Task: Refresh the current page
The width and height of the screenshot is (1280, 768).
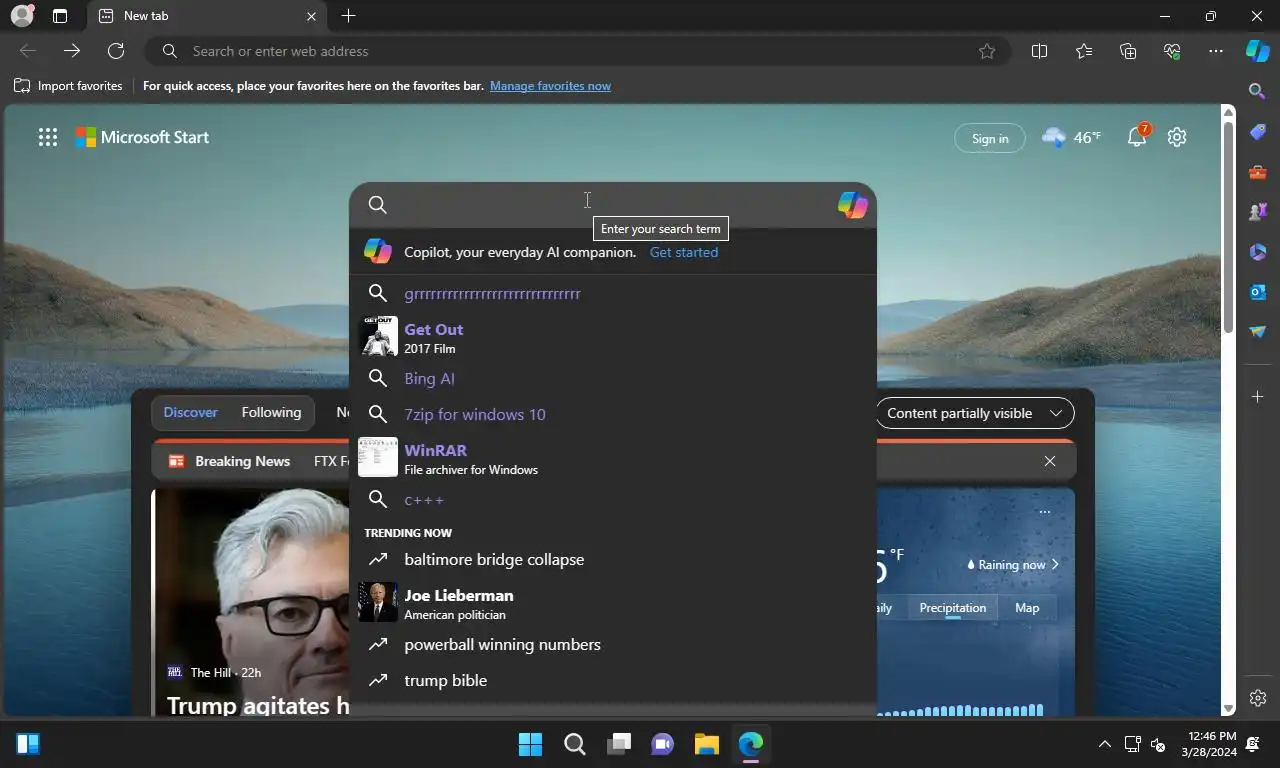Action: click(116, 51)
